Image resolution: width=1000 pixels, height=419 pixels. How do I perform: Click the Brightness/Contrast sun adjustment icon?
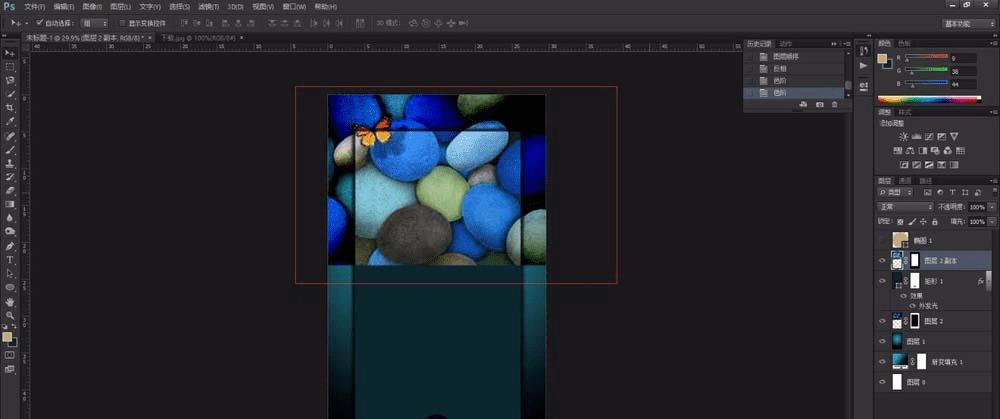[904, 136]
